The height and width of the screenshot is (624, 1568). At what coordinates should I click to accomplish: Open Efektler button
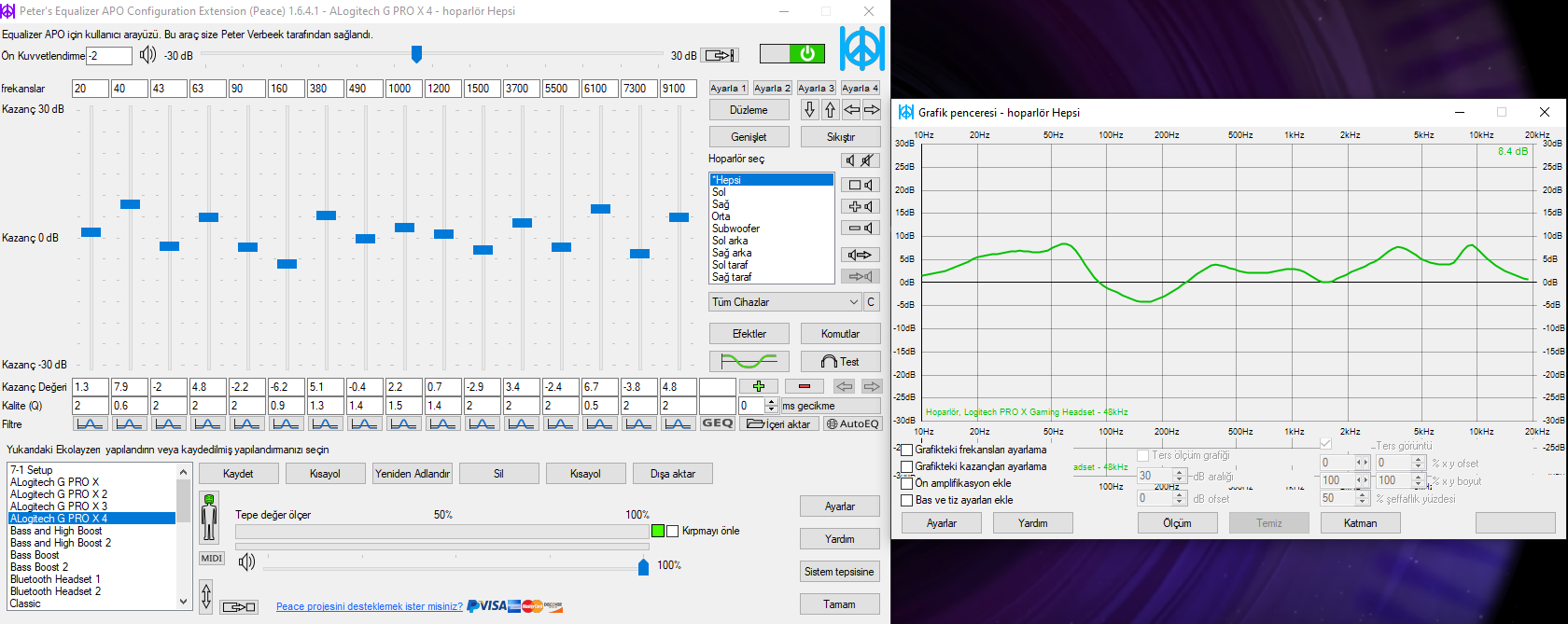click(749, 333)
